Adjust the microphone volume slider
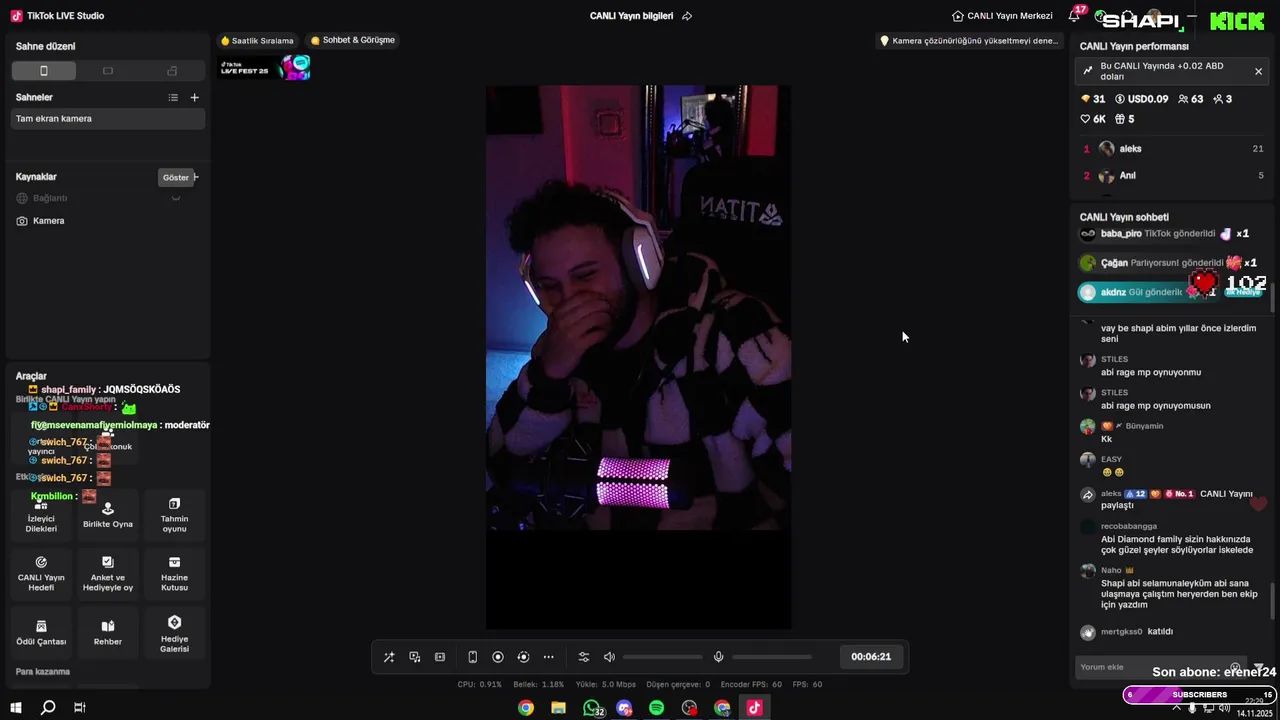Screen dimensions: 1280x720 (771, 657)
